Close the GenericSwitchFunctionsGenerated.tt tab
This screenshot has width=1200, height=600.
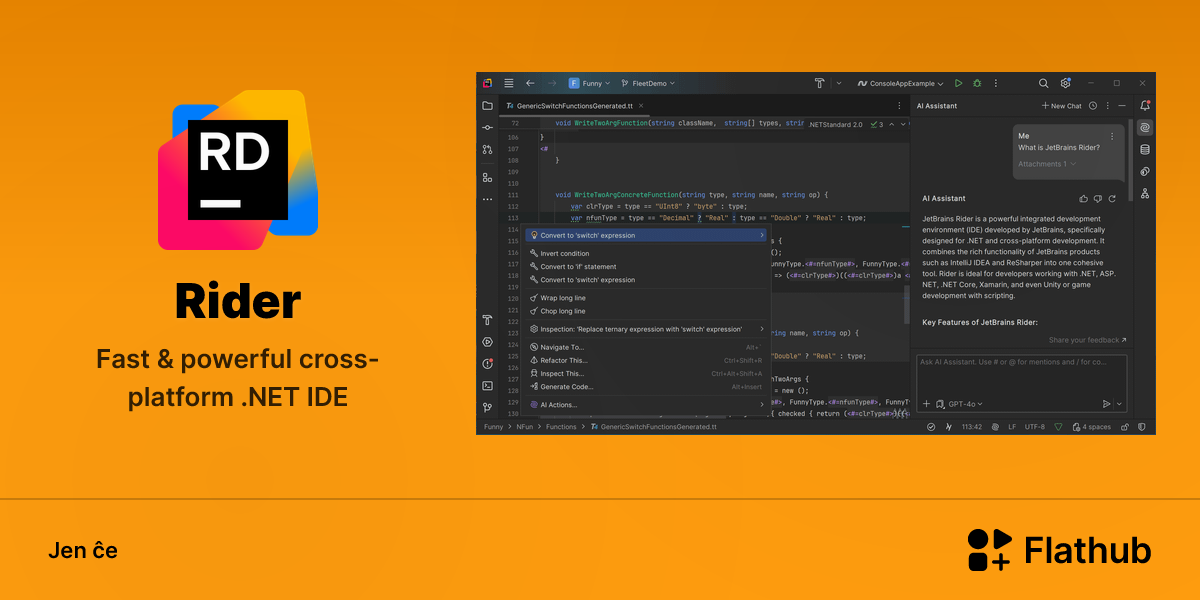coord(640,105)
